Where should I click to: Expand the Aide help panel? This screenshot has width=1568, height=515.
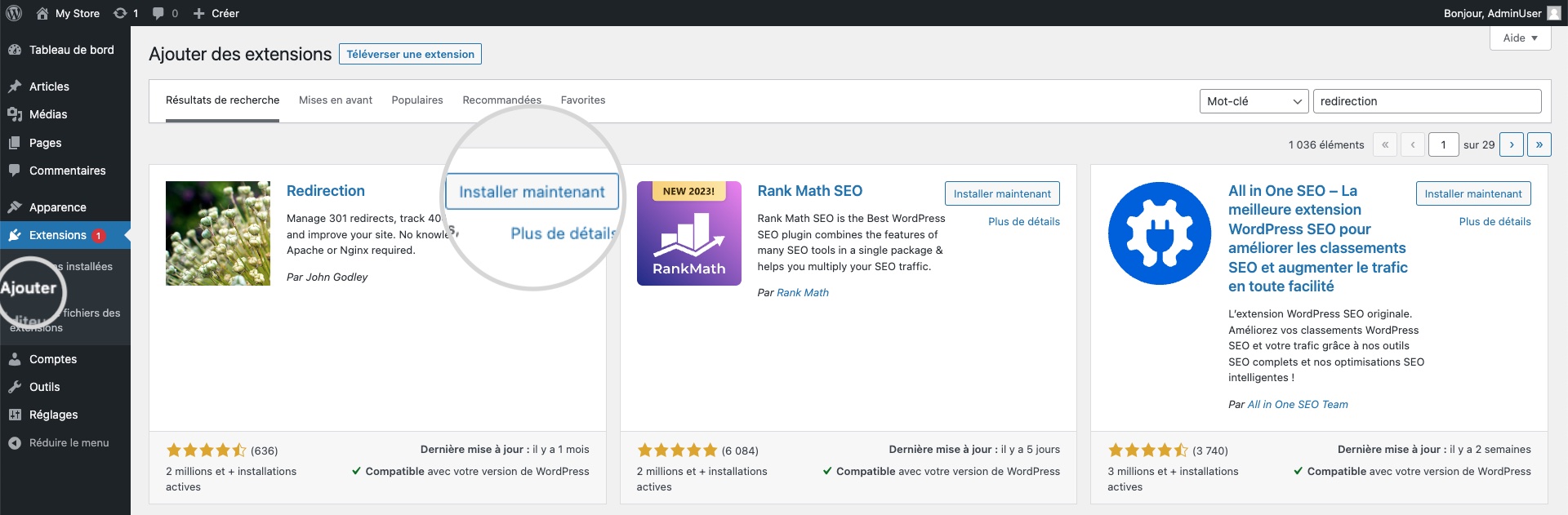tap(1520, 38)
